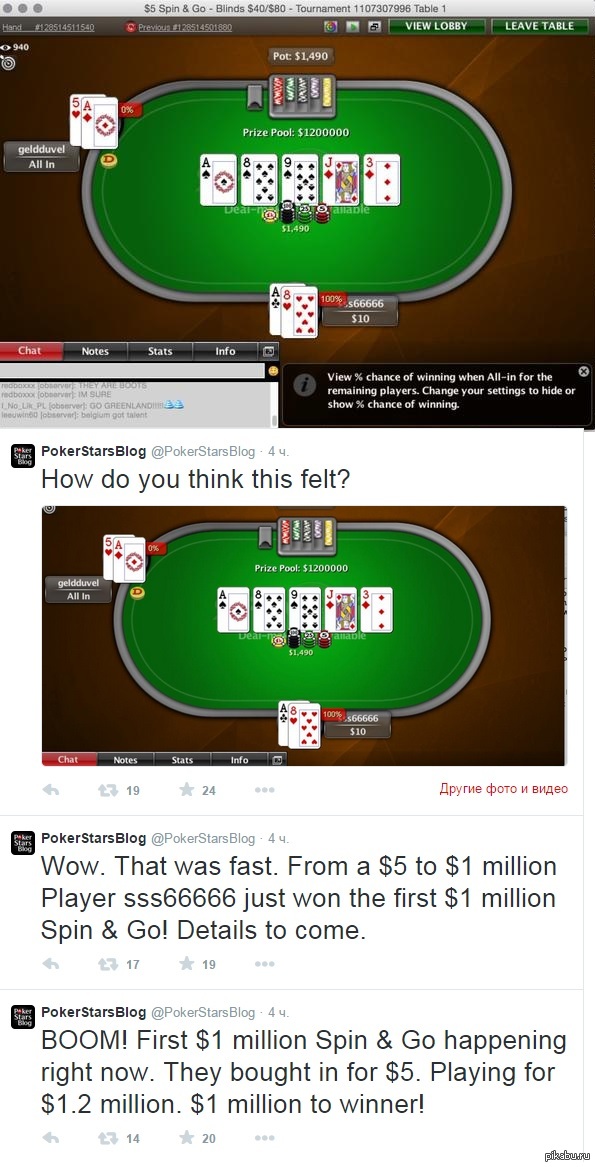Retweet the 'Wow. That was fast' tweet
Image resolution: width=595 pixels, height=1167 pixels.
coord(108,964)
